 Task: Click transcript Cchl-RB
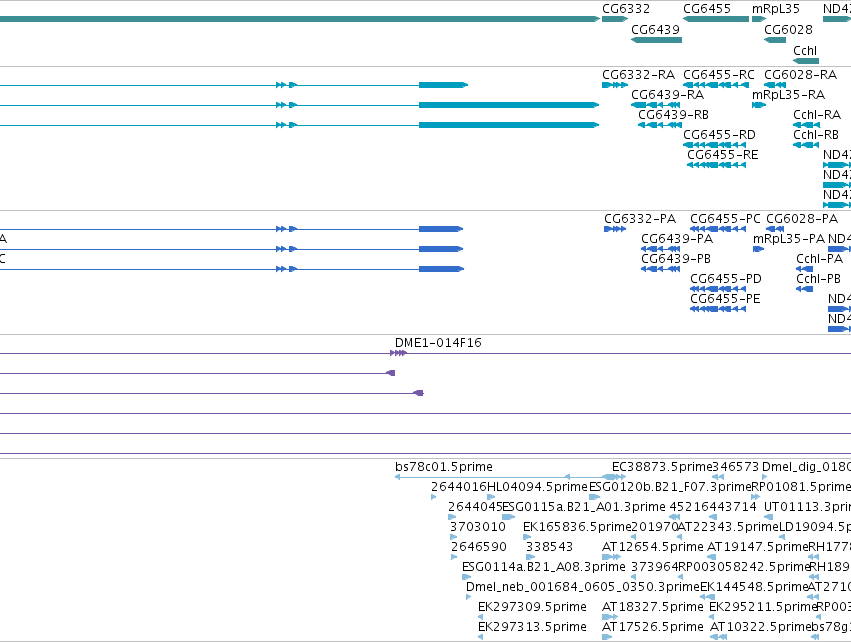pos(816,135)
